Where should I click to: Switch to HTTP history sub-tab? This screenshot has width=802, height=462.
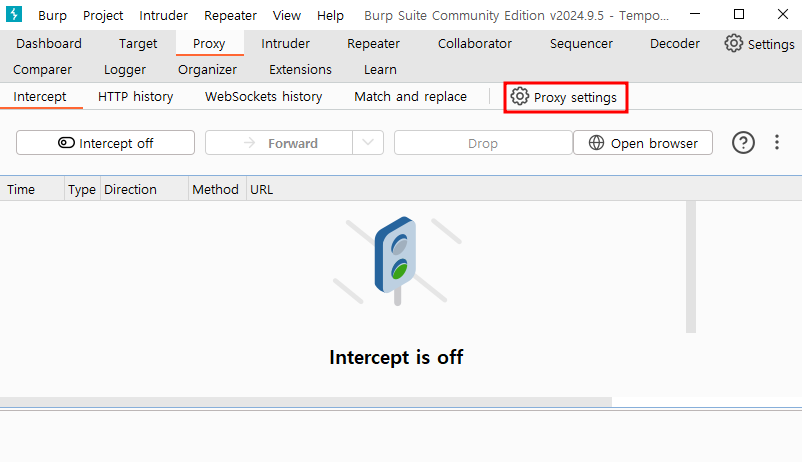pyautogui.click(x=136, y=96)
